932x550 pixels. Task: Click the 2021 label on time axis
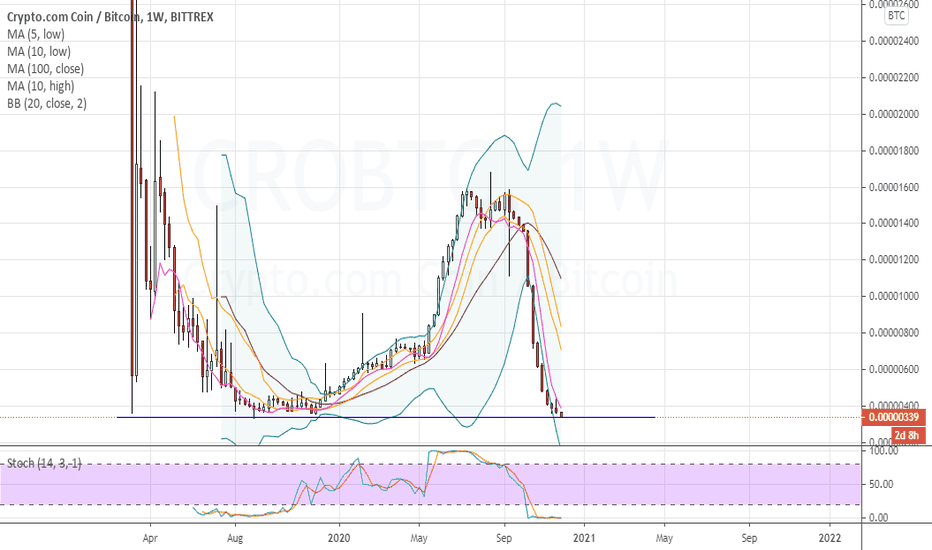(584, 538)
